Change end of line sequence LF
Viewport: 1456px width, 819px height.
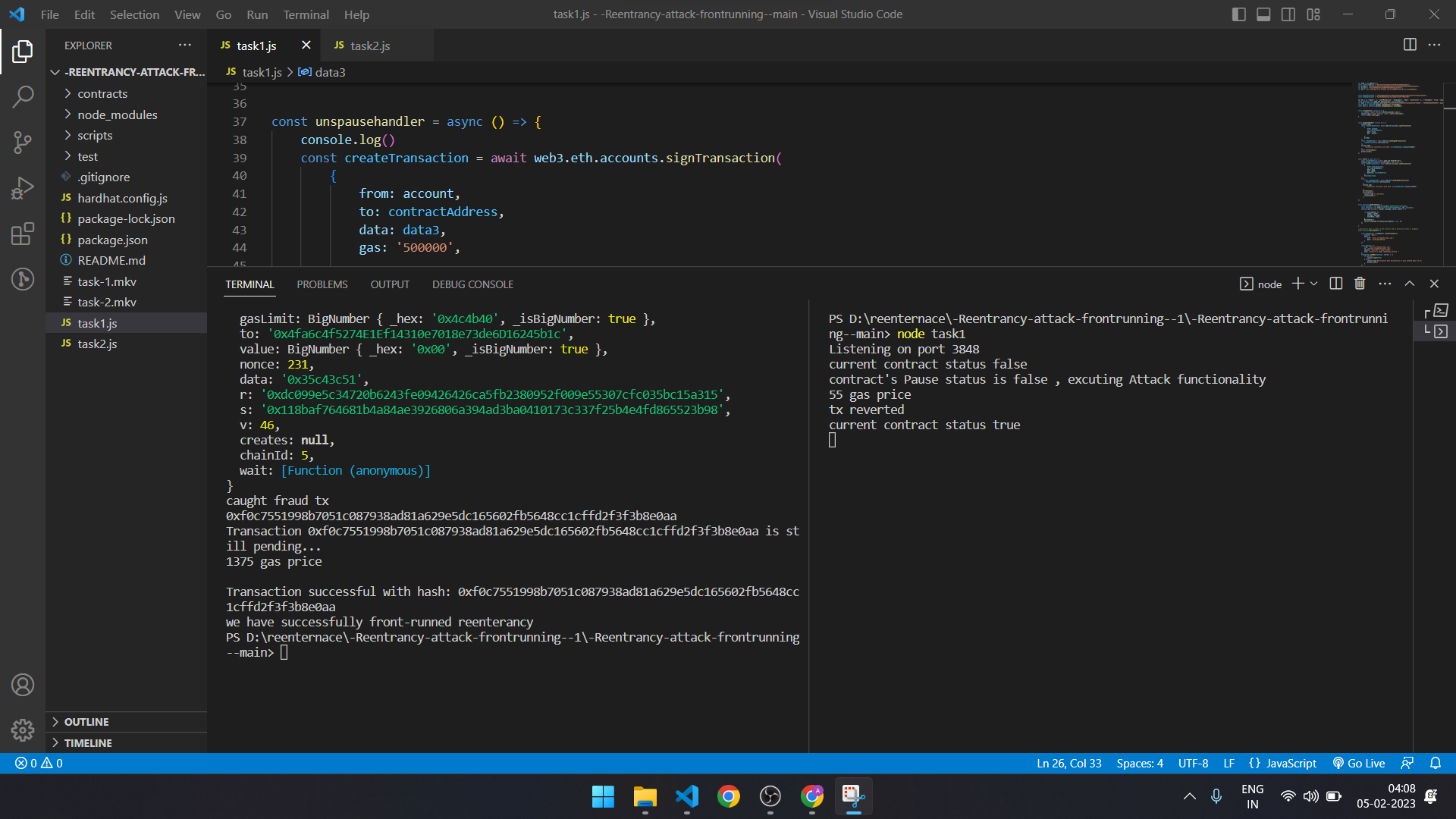[x=1229, y=763]
